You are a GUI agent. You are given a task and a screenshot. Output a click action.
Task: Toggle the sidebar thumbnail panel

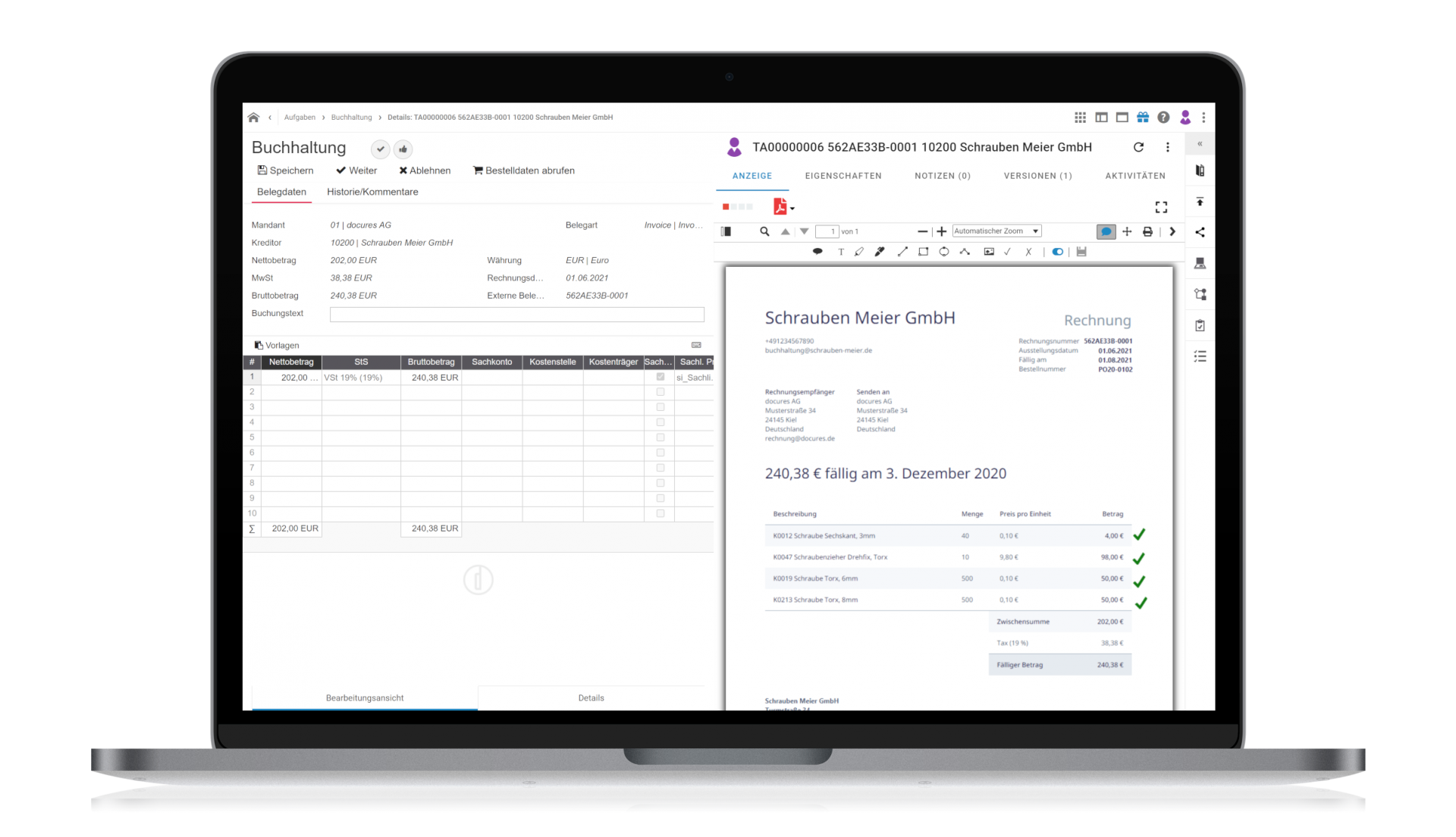pos(726,231)
